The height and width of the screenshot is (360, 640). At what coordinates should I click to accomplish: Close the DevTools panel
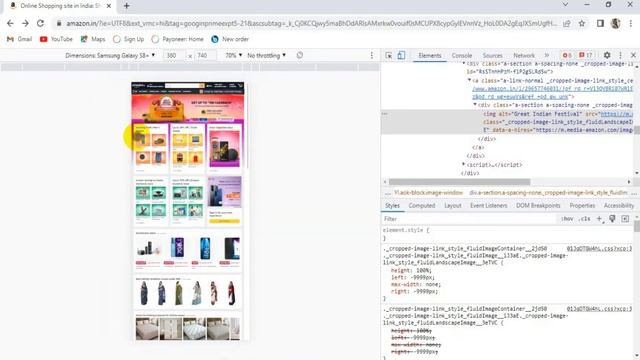[x=633, y=55]
